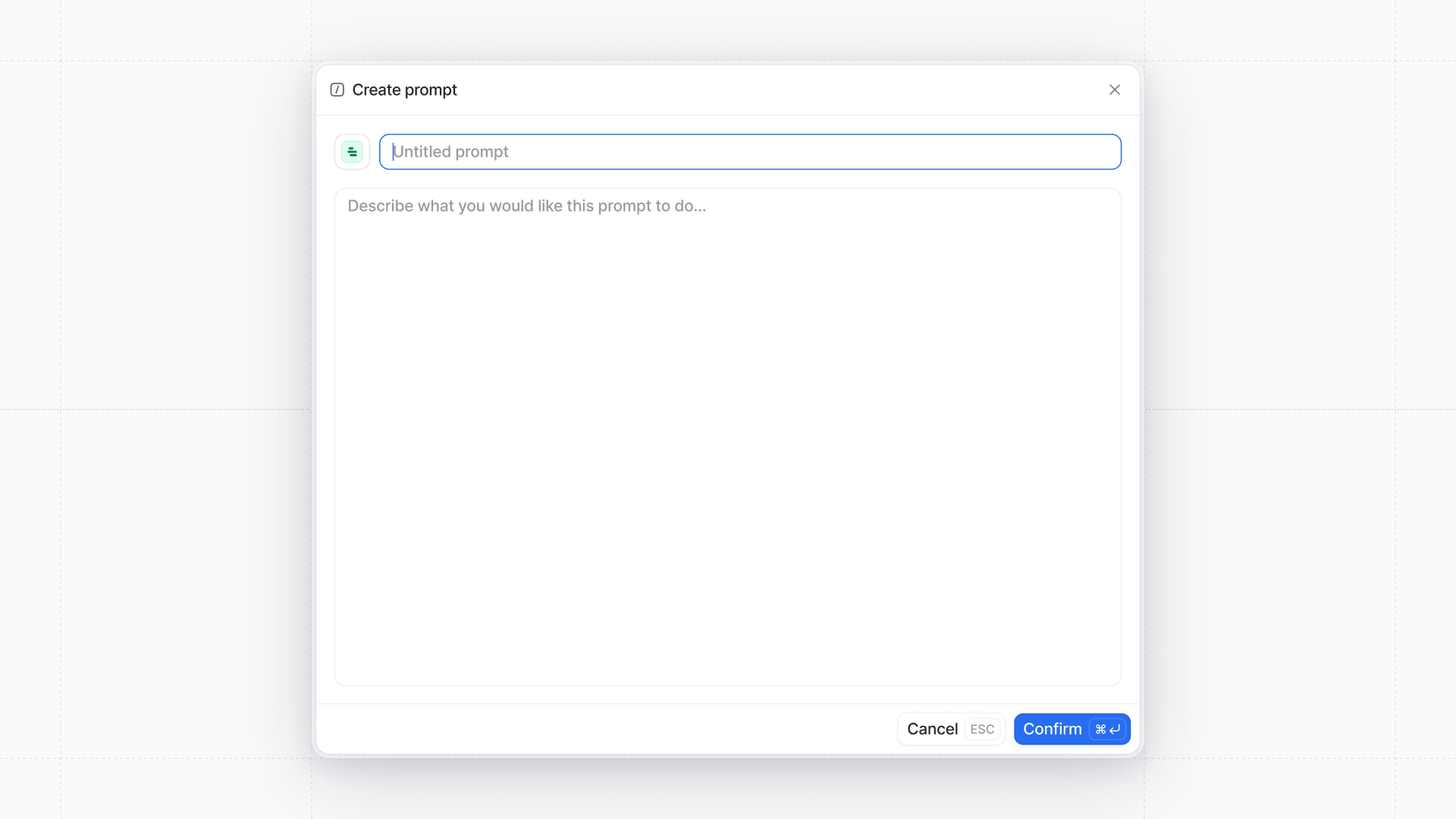1456x819 pixels.
Task: Click the 'Describe what you would like' placeholder
Action: 526,206
